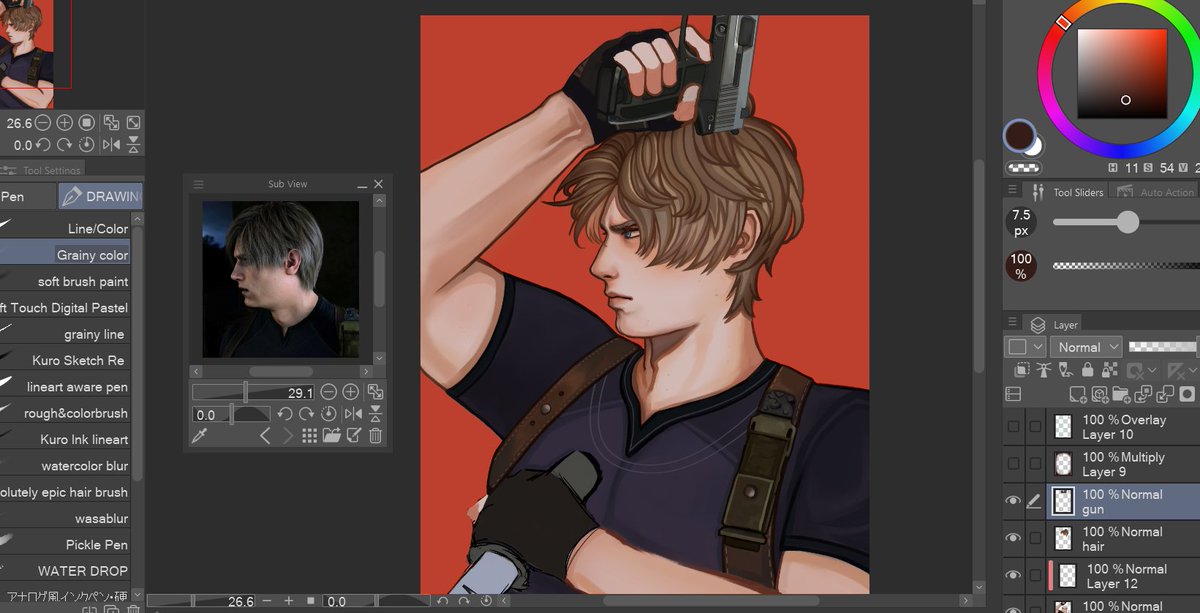Select the main dark brown color swatch
1200x613 pixels.
(x=1019, y=135)
